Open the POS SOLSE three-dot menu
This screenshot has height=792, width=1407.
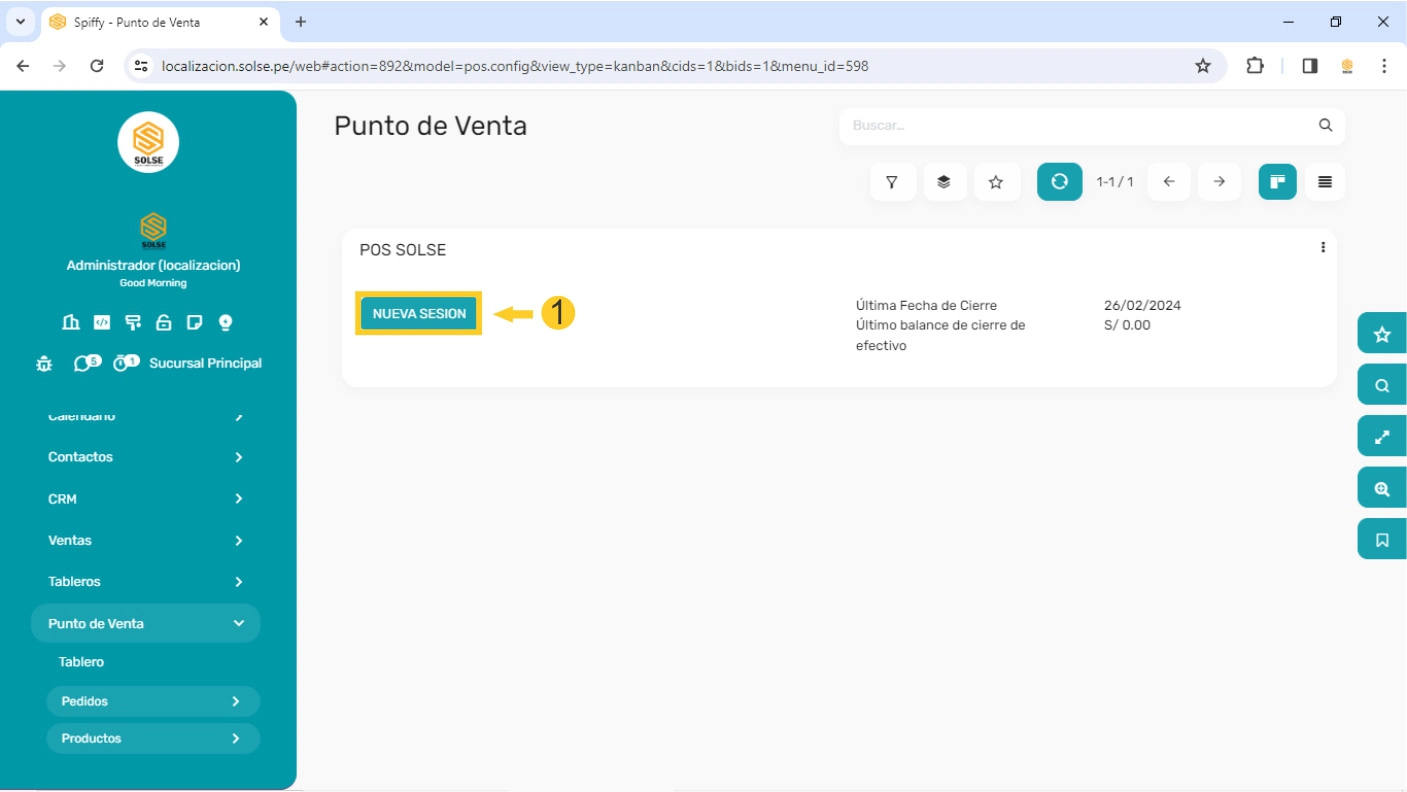click(1323, 248)
